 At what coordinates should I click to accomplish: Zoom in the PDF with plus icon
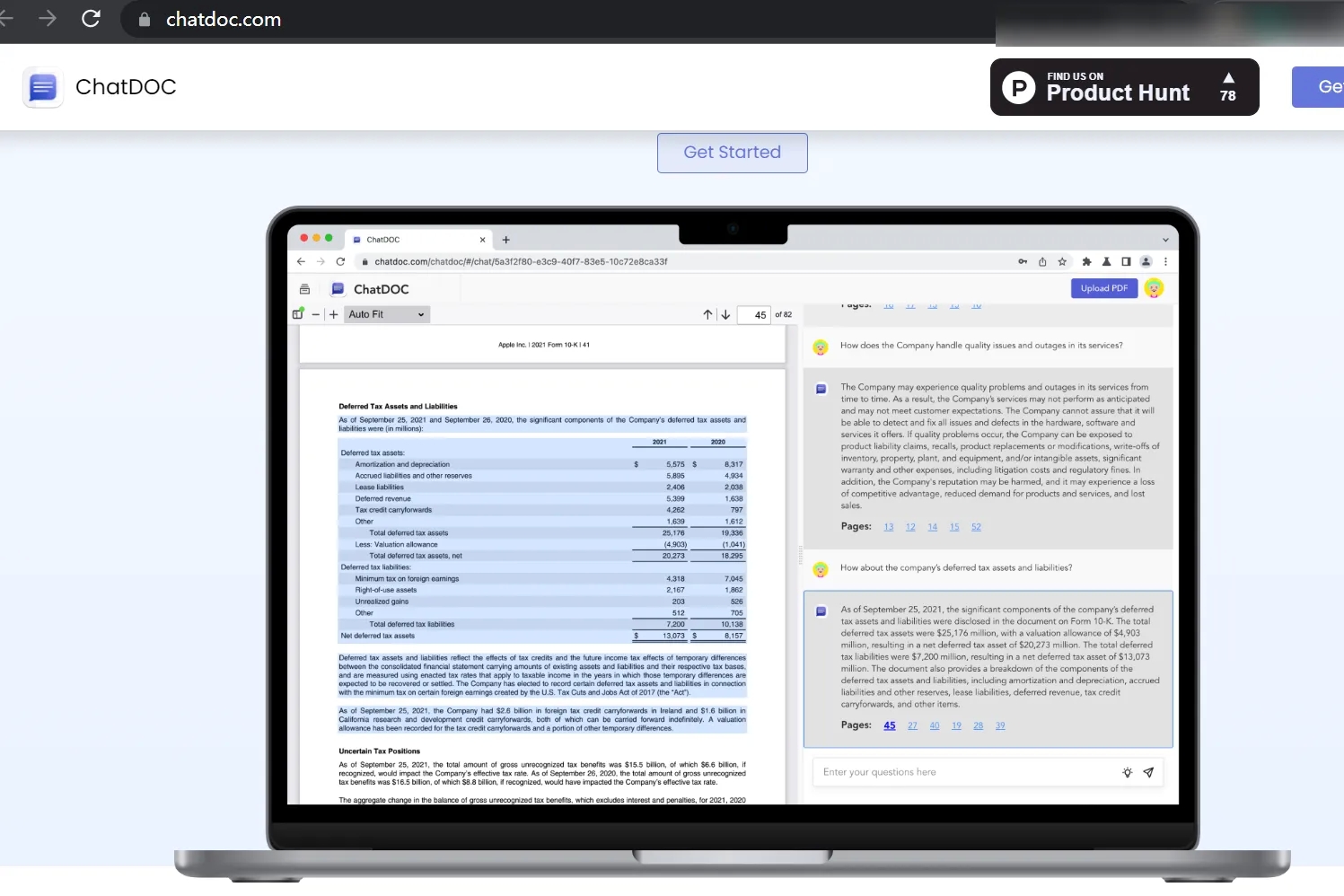pos(333,314)
